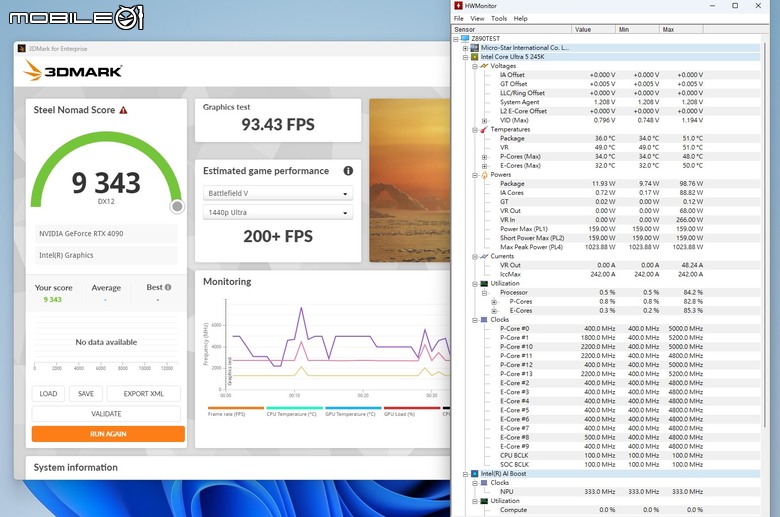The height and width of the screenshot is (517, 780).
Task: Click the orange RUN AGAIN button
Action: pos(108,434)
